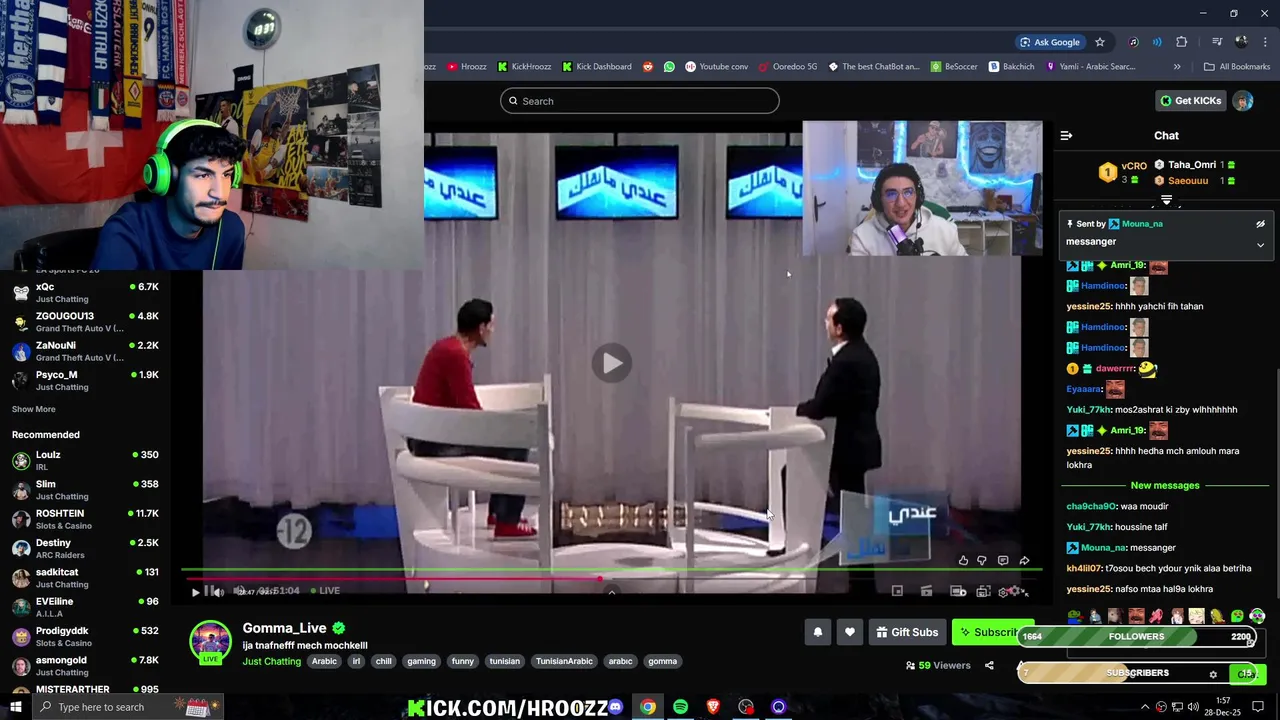The image size is (1280, 720).
Task: Open the media controls icon in Chrome
Action: [1217, 42]
